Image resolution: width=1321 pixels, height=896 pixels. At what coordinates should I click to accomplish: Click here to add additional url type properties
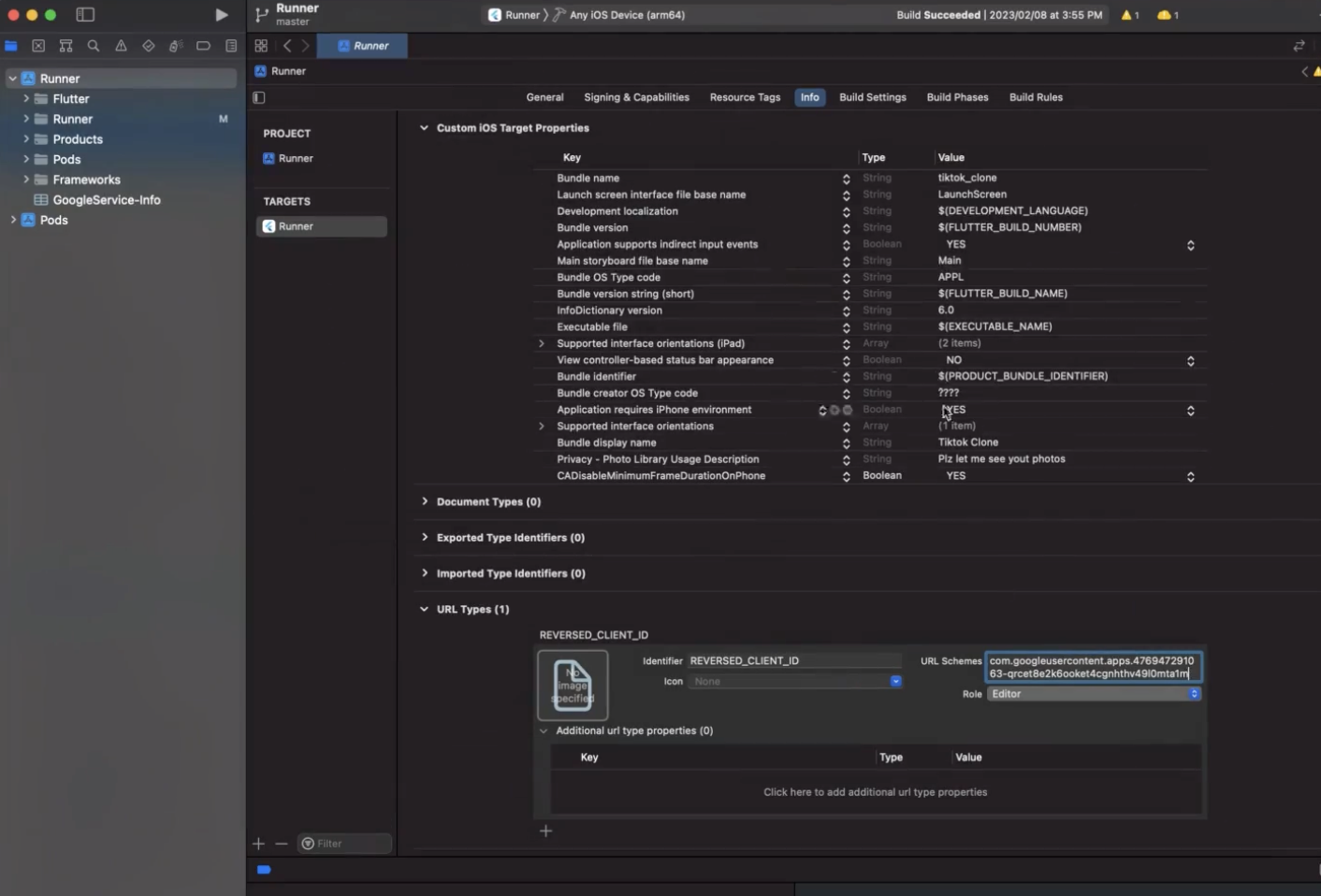tap(875, 792)
